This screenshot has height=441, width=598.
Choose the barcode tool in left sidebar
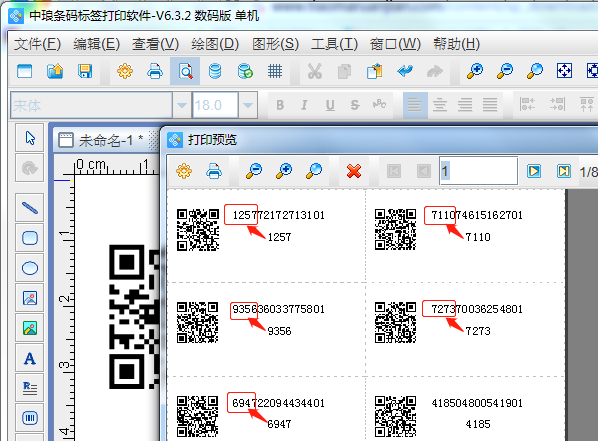coord(30,418)
